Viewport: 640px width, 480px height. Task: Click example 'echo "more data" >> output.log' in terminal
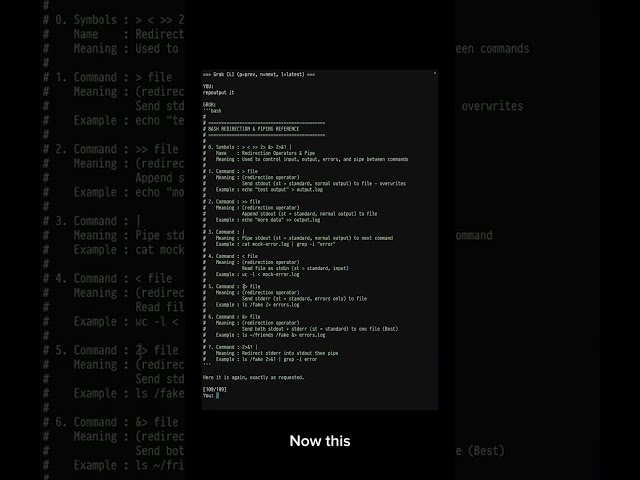281,220
